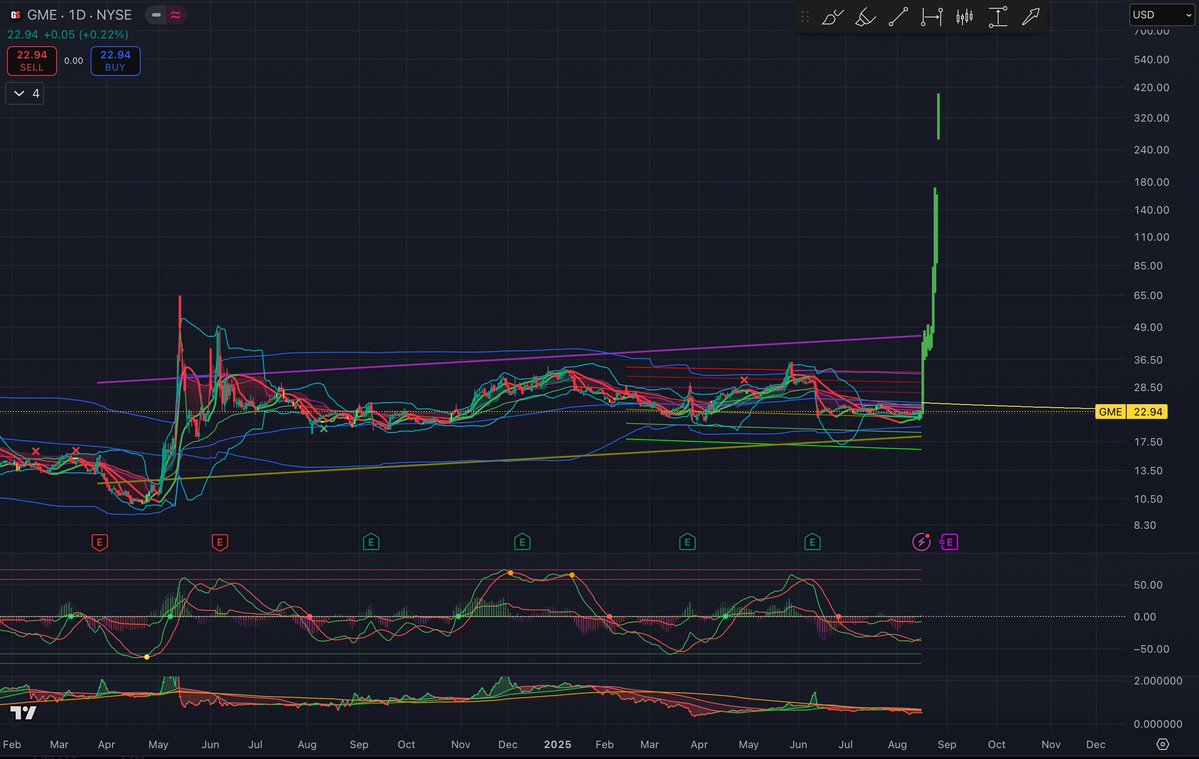Click the purple lightning bolt event icon
The width and height of the screenshot is (1199, 759).
coord(921,542)
